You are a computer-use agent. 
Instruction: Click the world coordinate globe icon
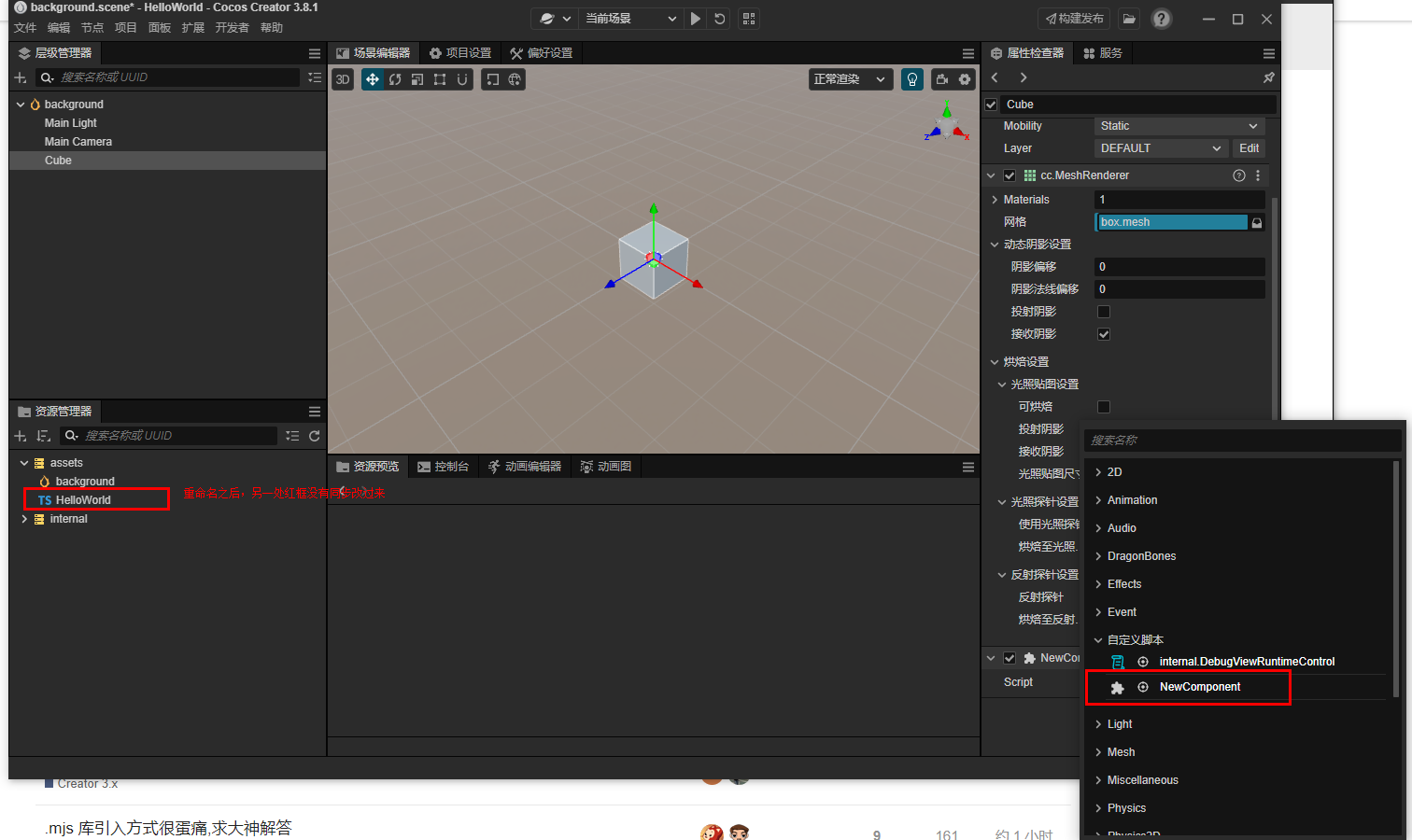point(515,79)
